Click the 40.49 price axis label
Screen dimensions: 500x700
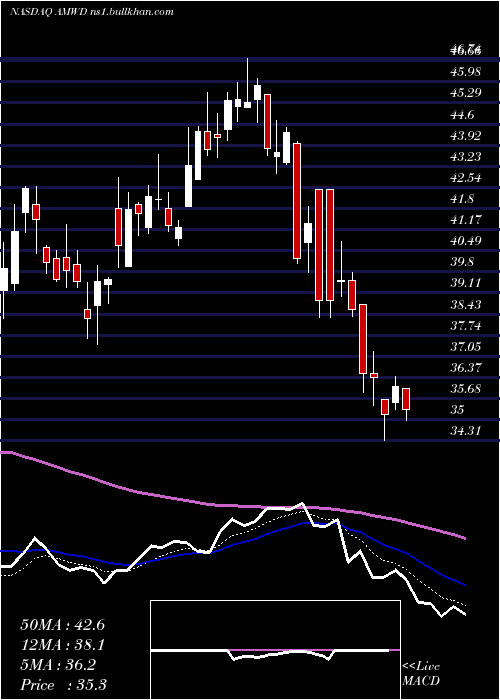[x=466, y=241]
